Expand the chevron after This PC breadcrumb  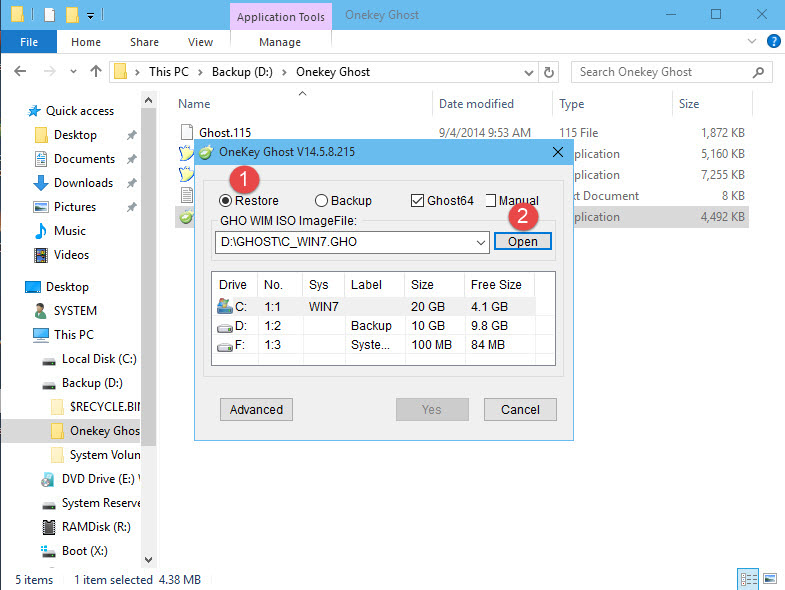[200, 73]
